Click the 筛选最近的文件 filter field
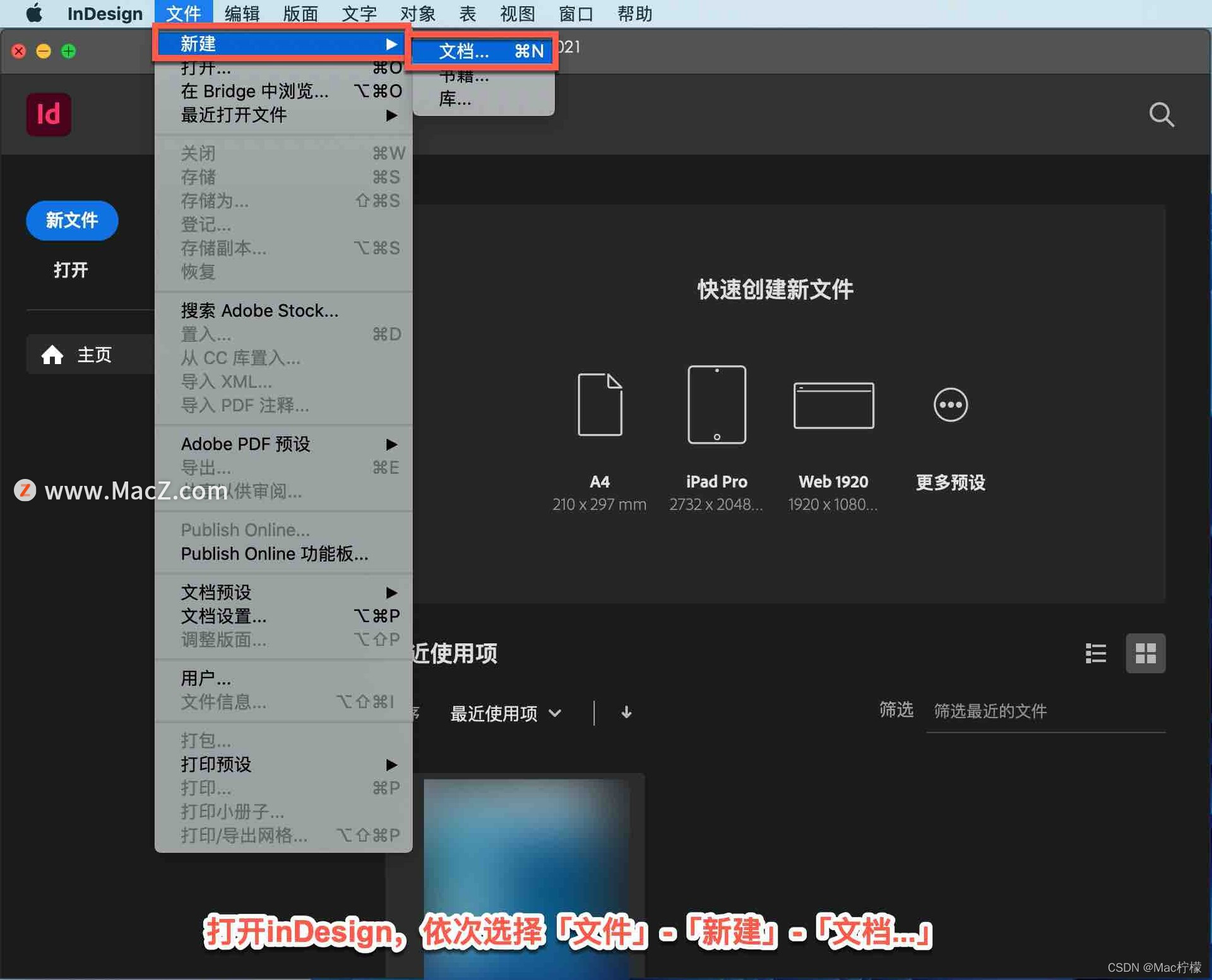This screenshot has height=980, width=1212. click(1046, 712)
